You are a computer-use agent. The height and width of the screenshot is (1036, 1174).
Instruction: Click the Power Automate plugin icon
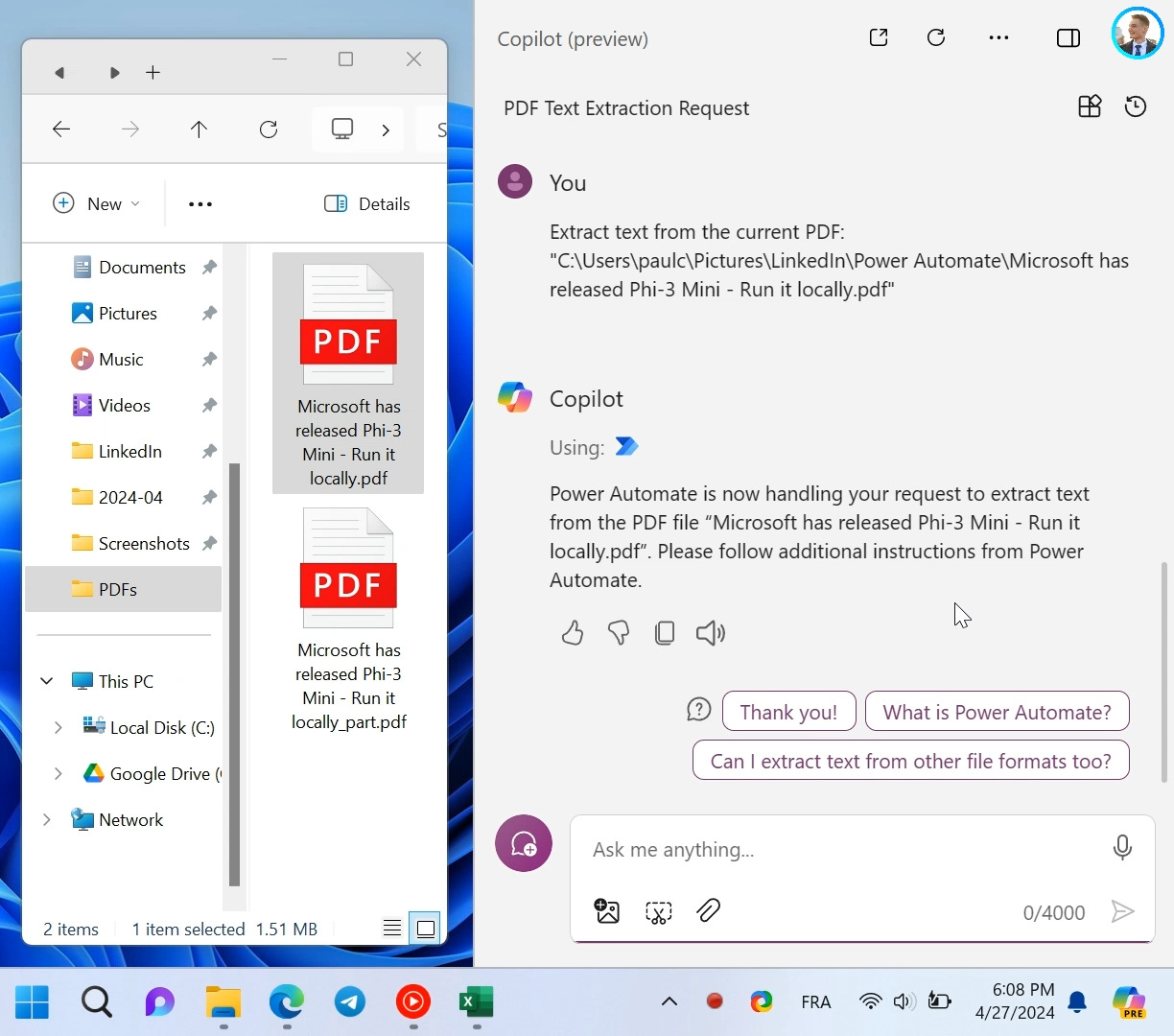pyautogui.click(x=626, y=447)
